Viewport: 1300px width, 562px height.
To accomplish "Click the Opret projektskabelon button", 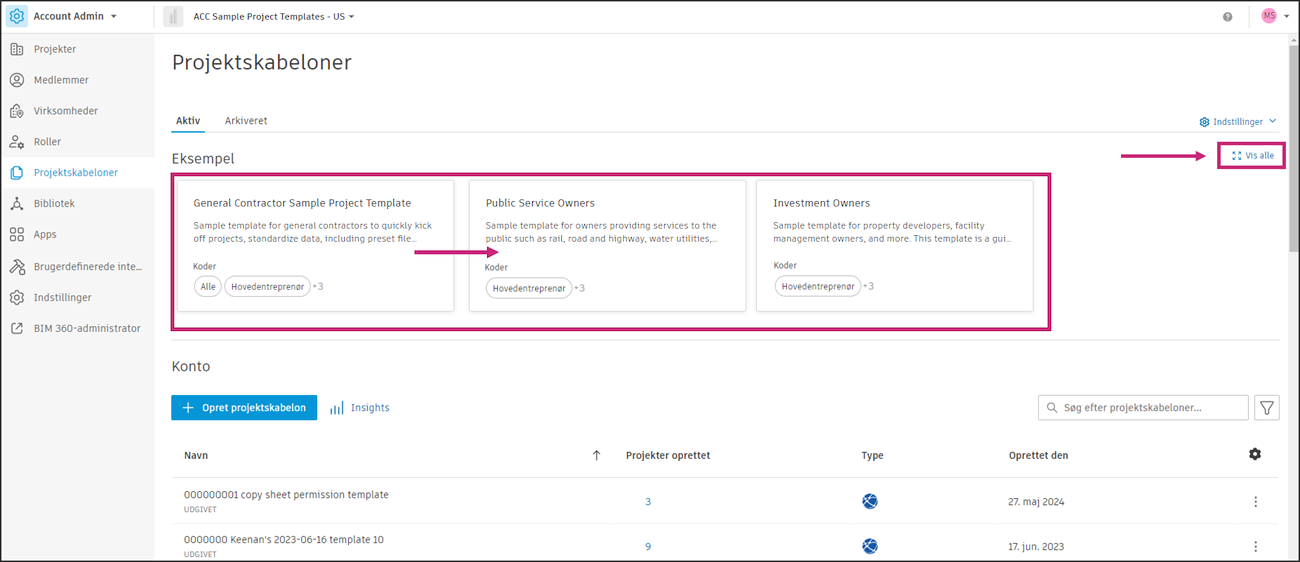I will tap(244, 408).
